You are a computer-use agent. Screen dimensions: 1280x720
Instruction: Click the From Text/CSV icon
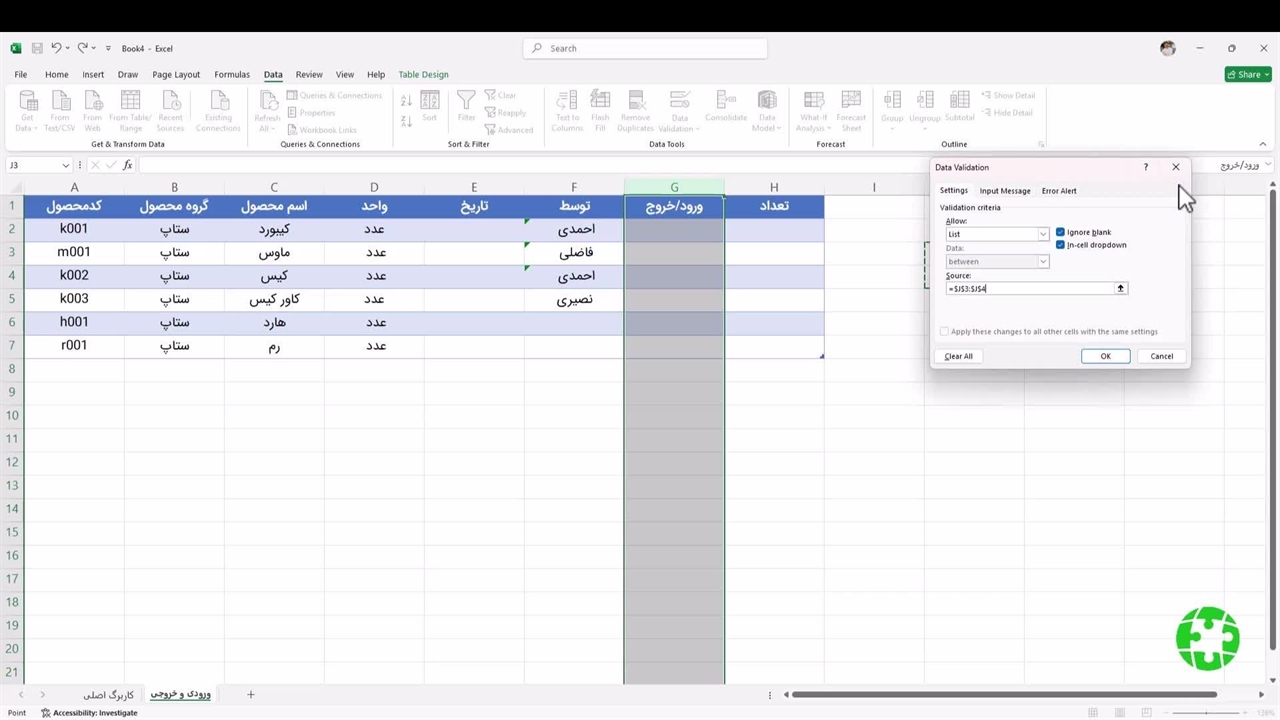coord(60,101)
